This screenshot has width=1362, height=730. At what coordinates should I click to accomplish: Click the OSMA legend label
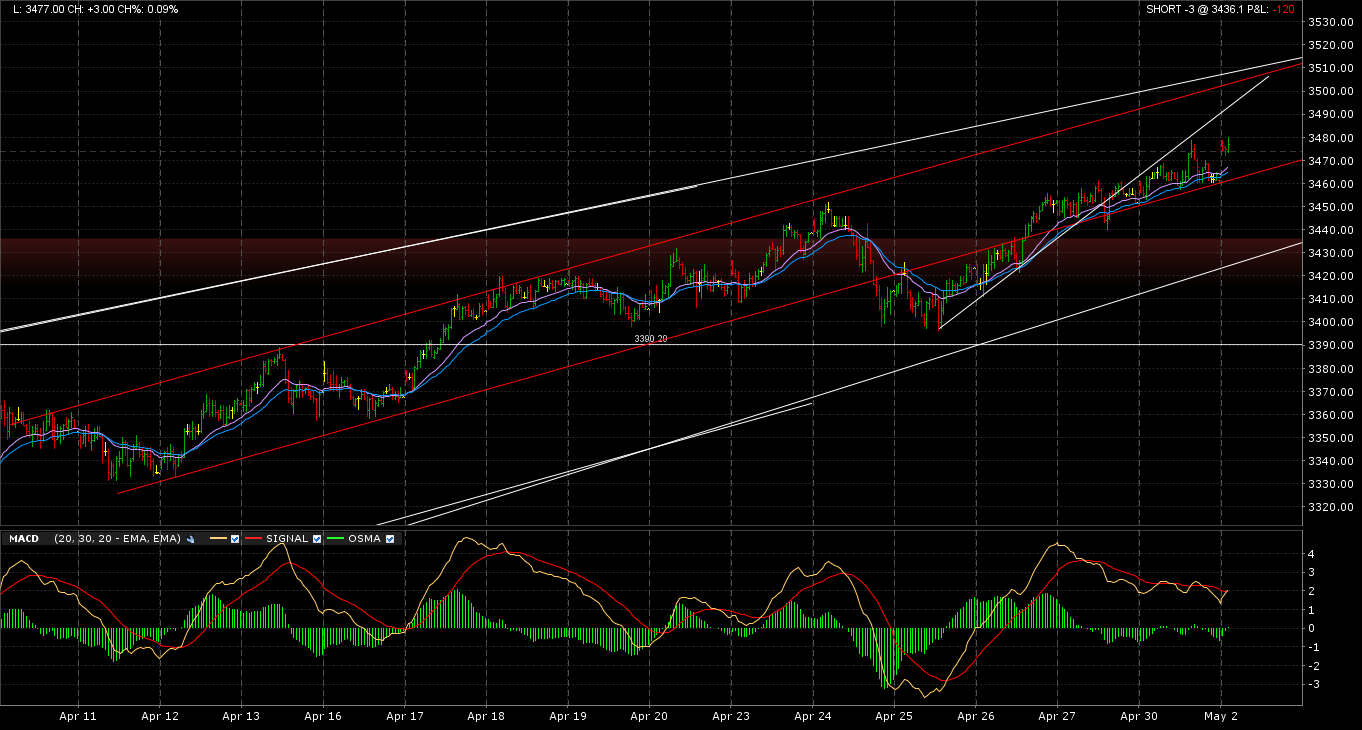coord(365,539)
